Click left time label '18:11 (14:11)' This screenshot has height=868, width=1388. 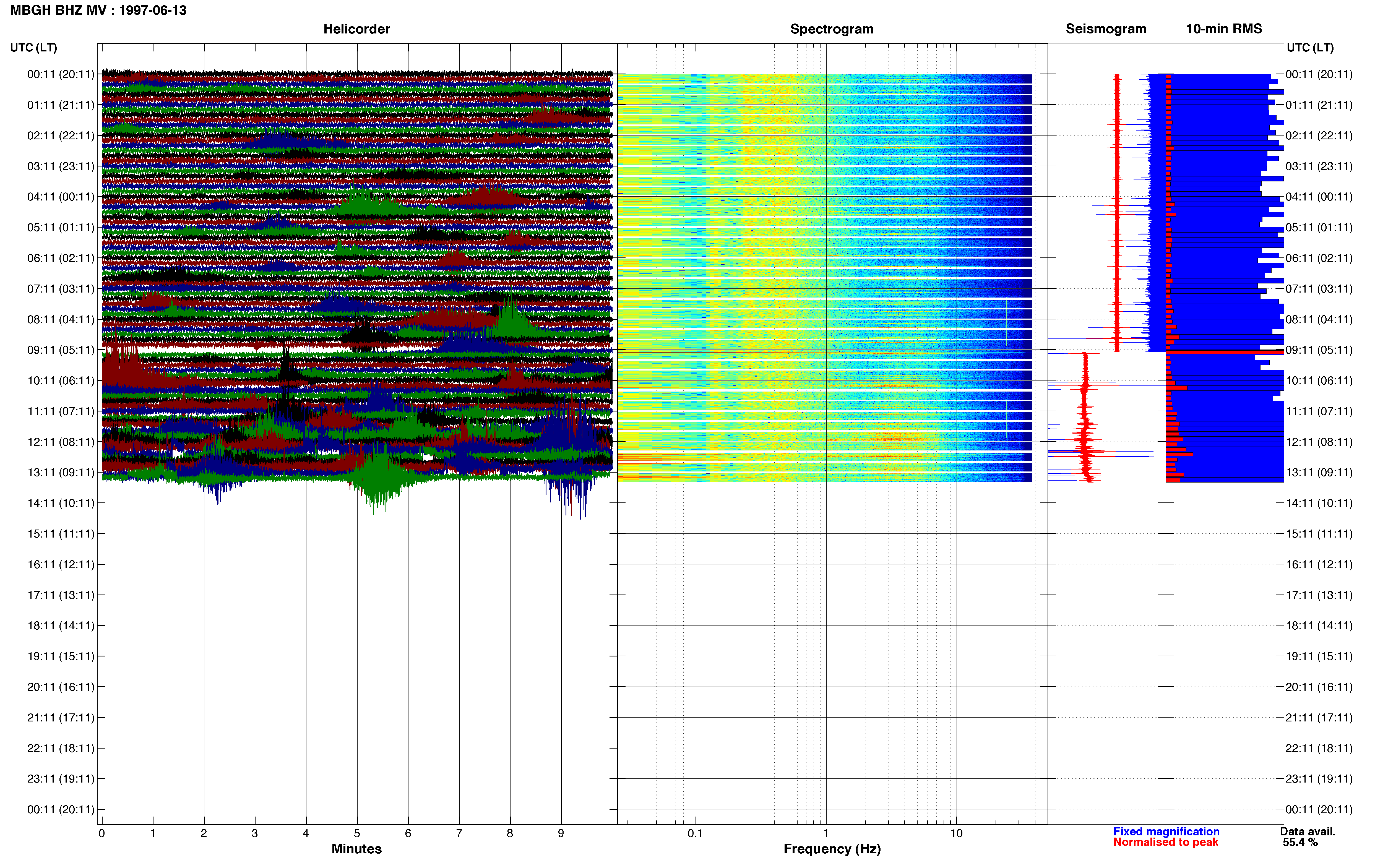[61, 626]
